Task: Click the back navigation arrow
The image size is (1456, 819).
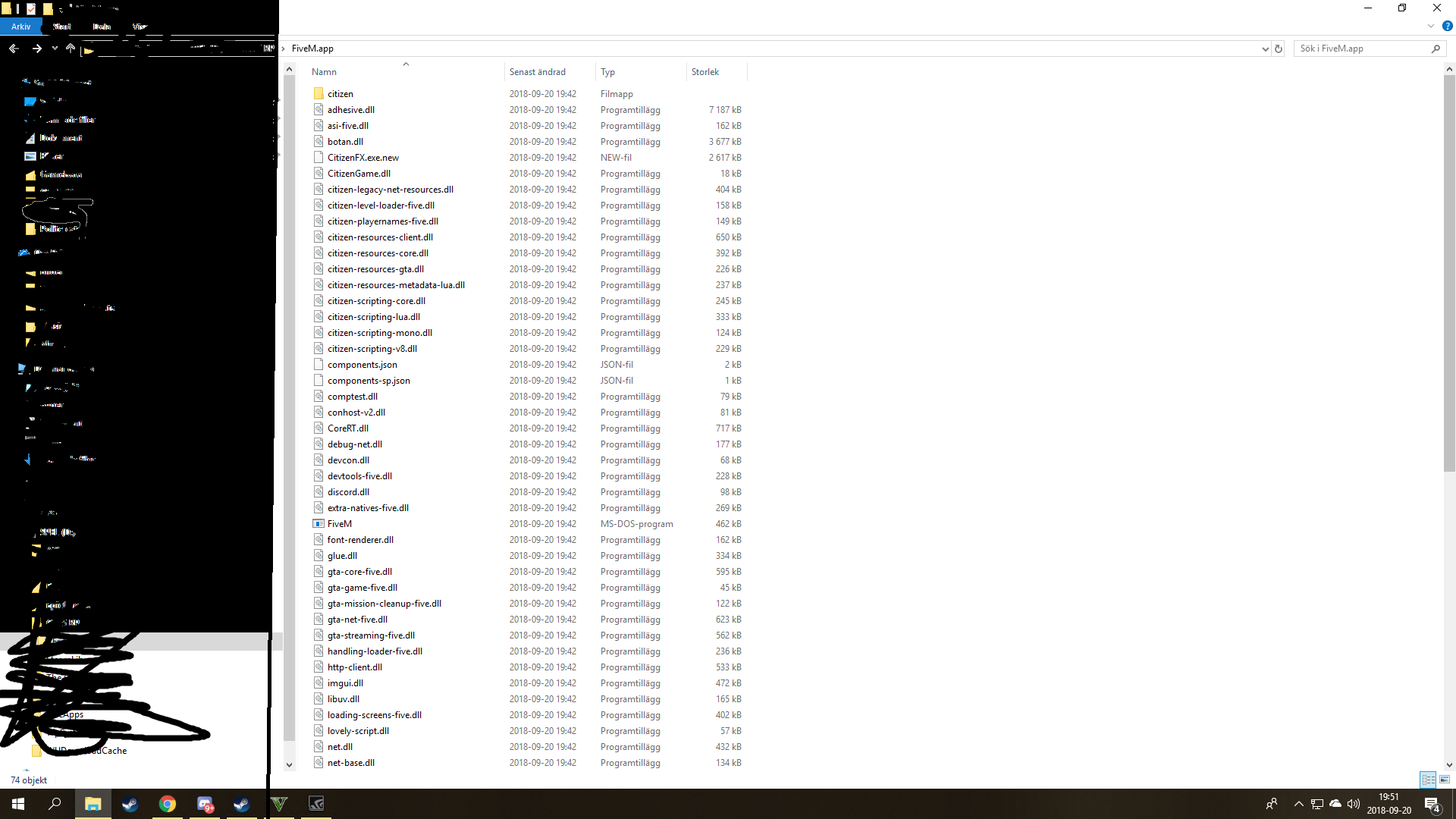Action: [14, 48]
